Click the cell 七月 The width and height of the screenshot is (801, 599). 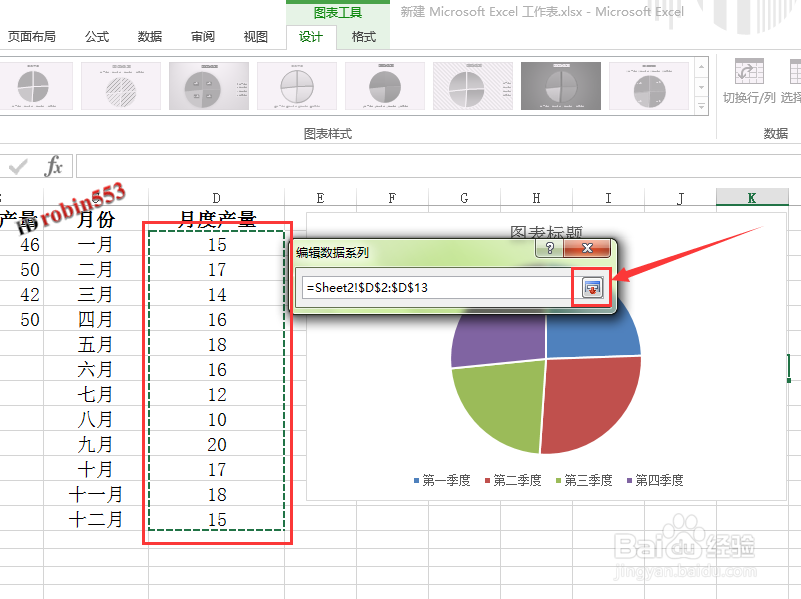[96, 395]
